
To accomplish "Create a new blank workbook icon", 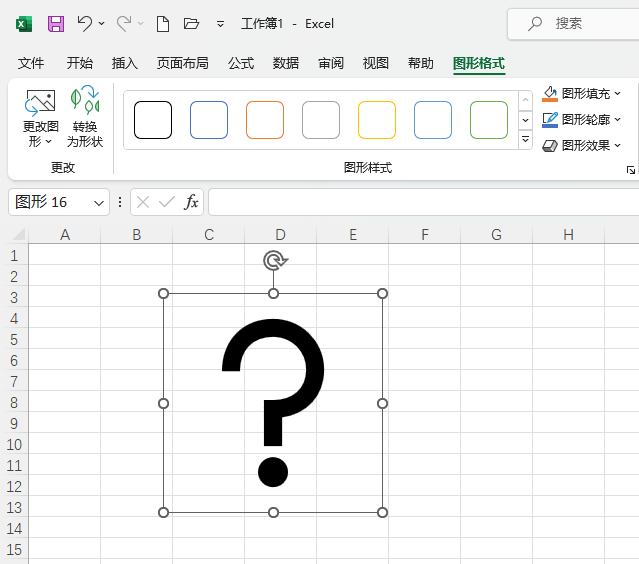I will point(163,24).
